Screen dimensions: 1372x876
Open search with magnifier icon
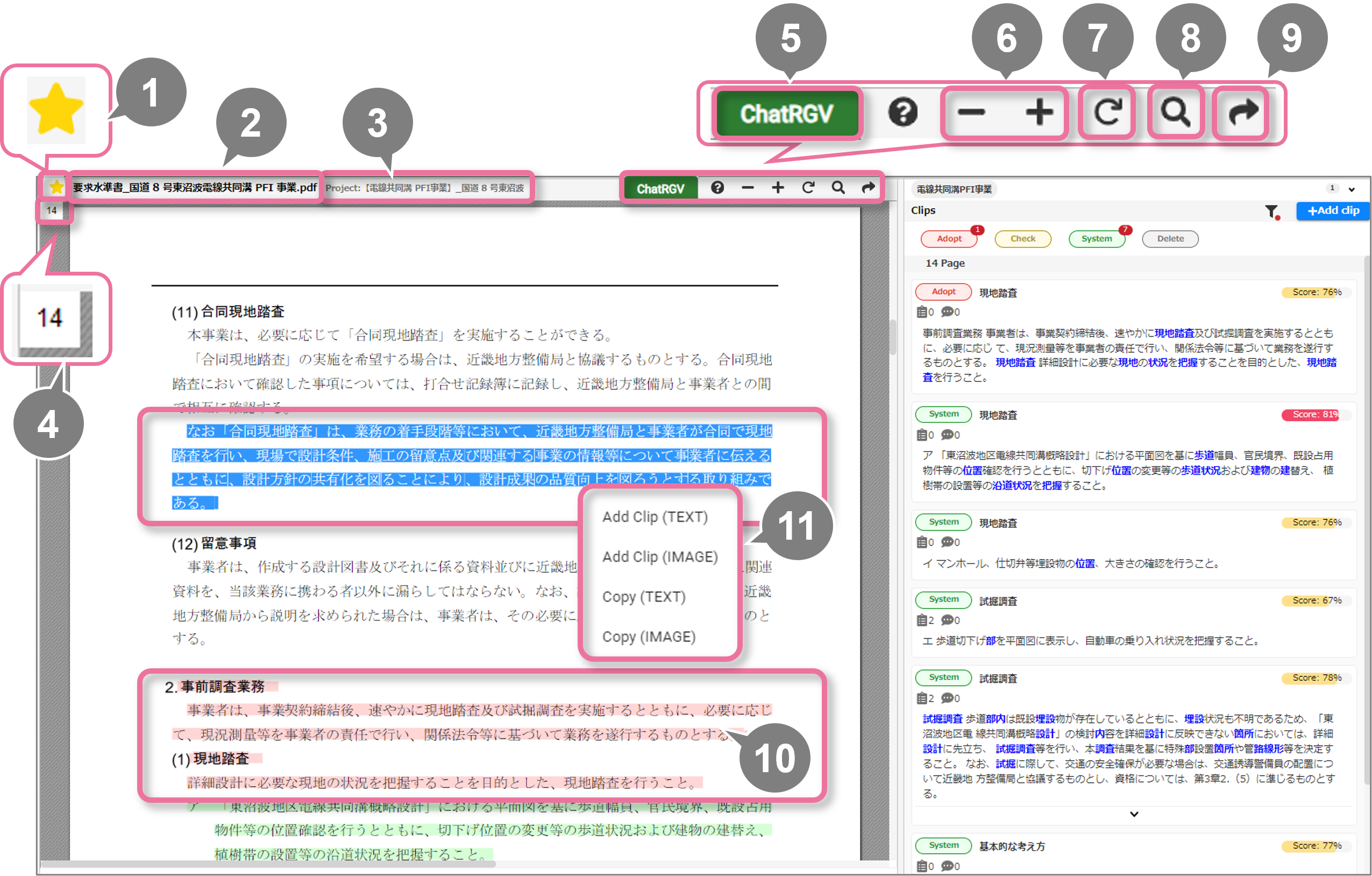point(838,187)
